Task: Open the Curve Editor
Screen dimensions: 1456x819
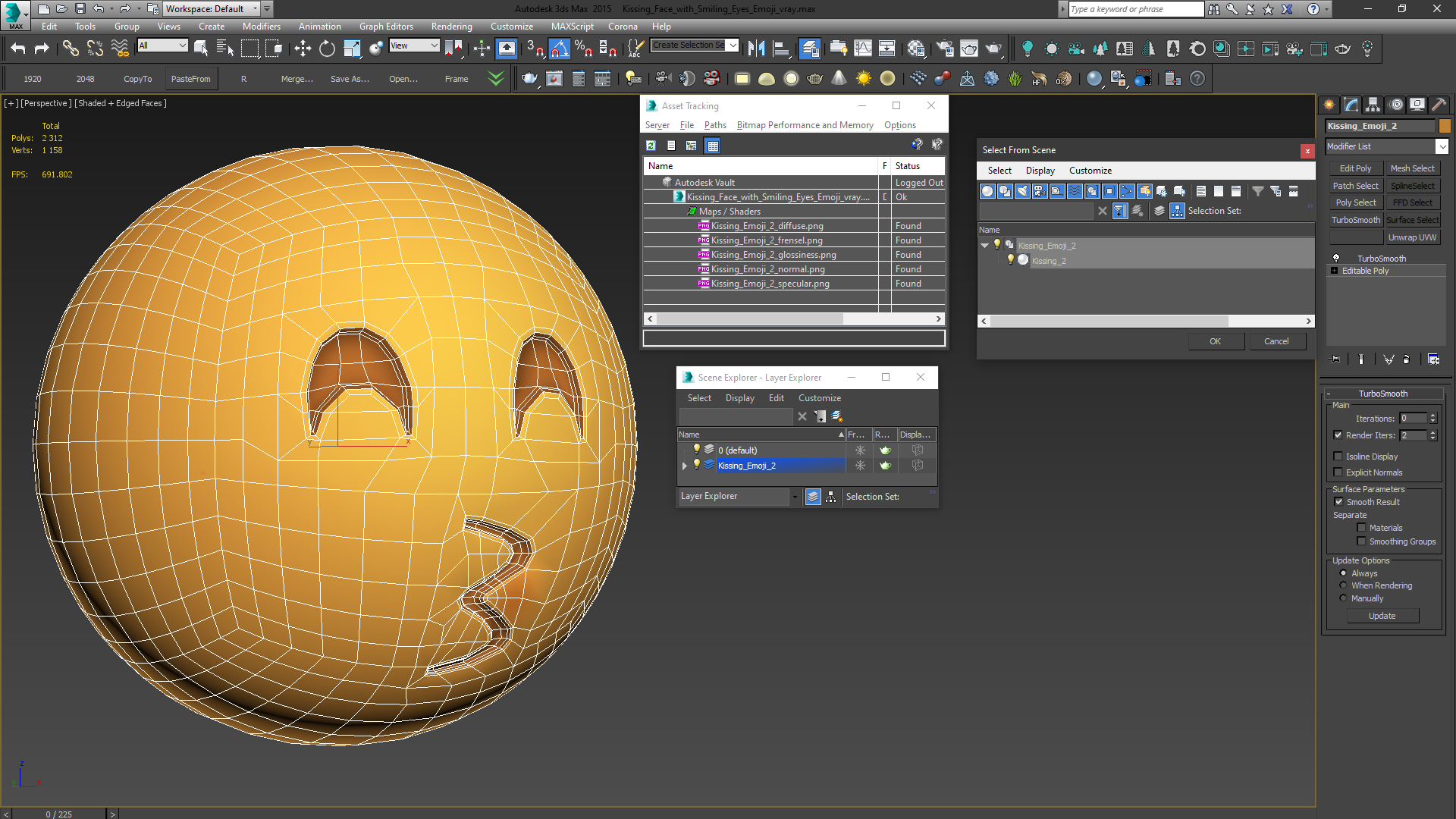Action: point(863,49)
